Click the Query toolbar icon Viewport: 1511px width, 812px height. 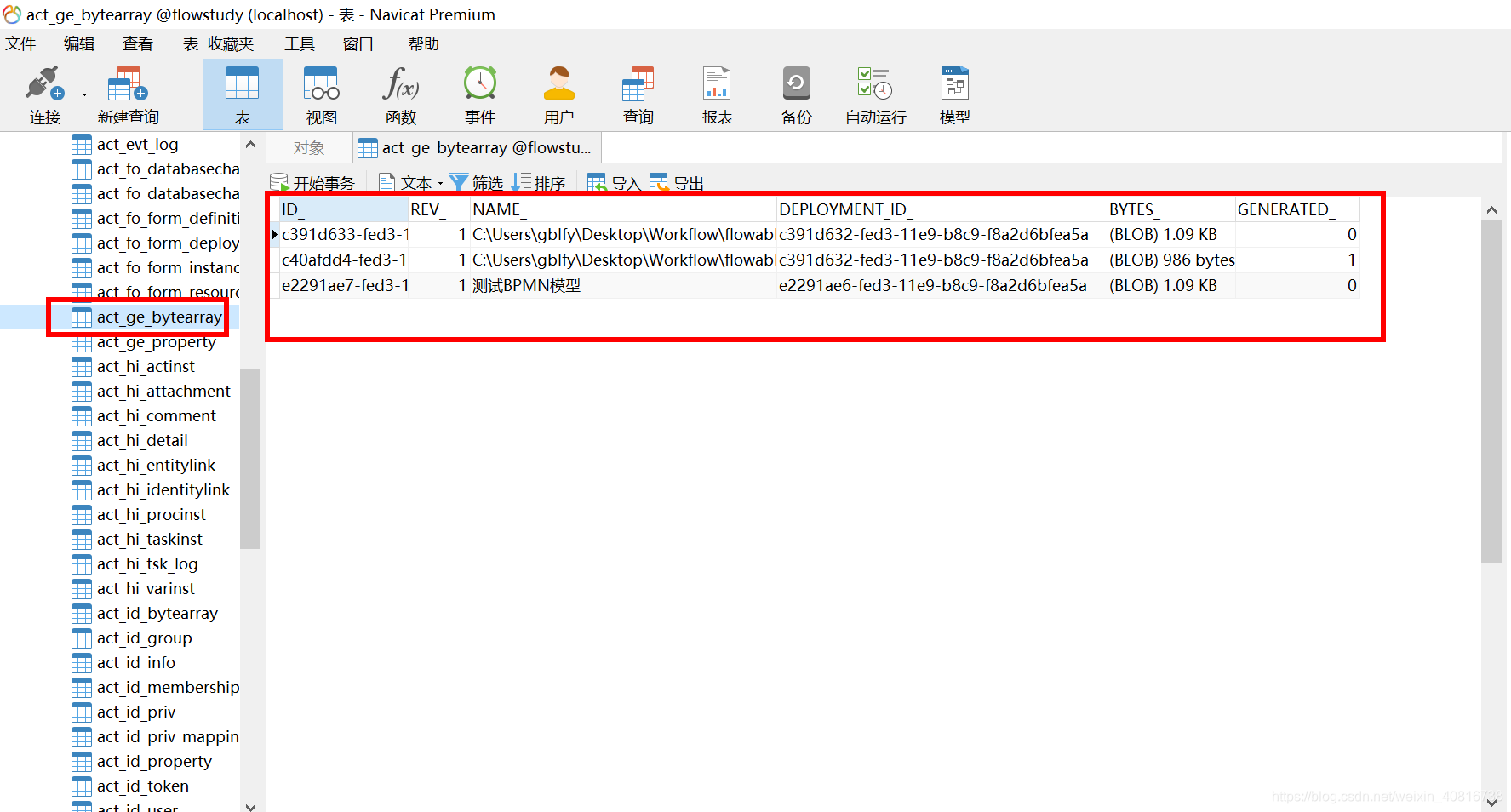[x=638, y=83]
